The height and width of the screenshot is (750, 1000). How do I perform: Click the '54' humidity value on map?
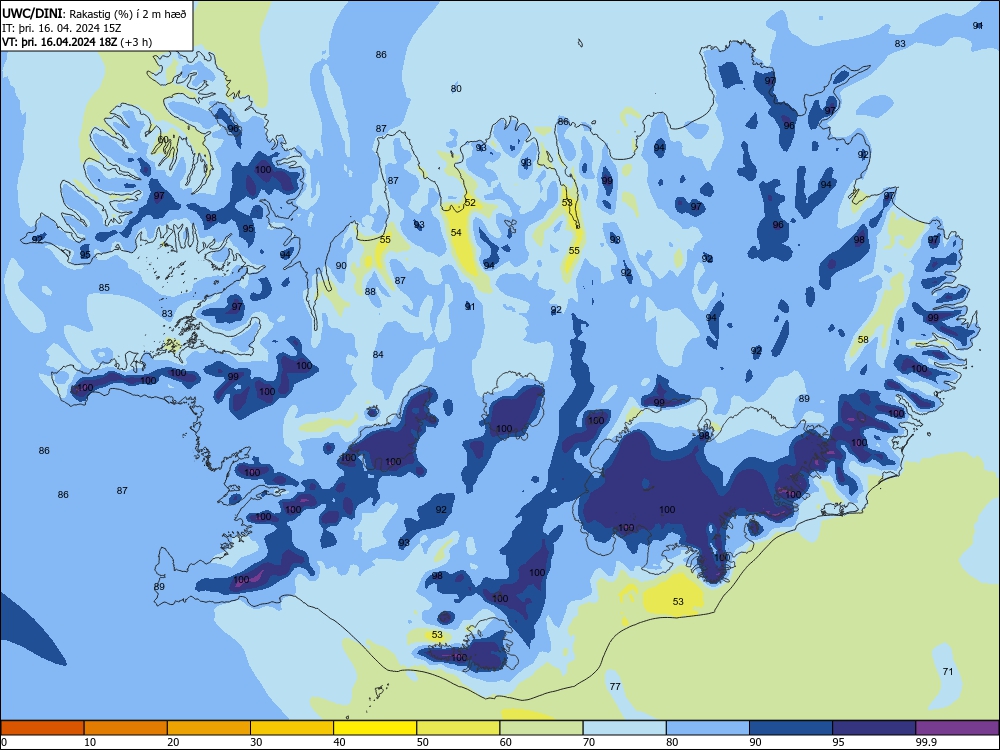point(456,232)
